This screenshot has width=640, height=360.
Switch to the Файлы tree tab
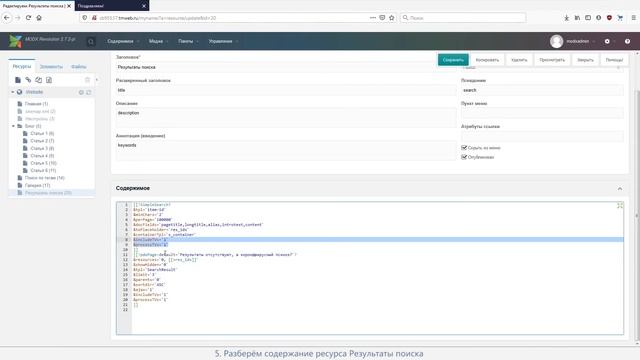(78, 66)
